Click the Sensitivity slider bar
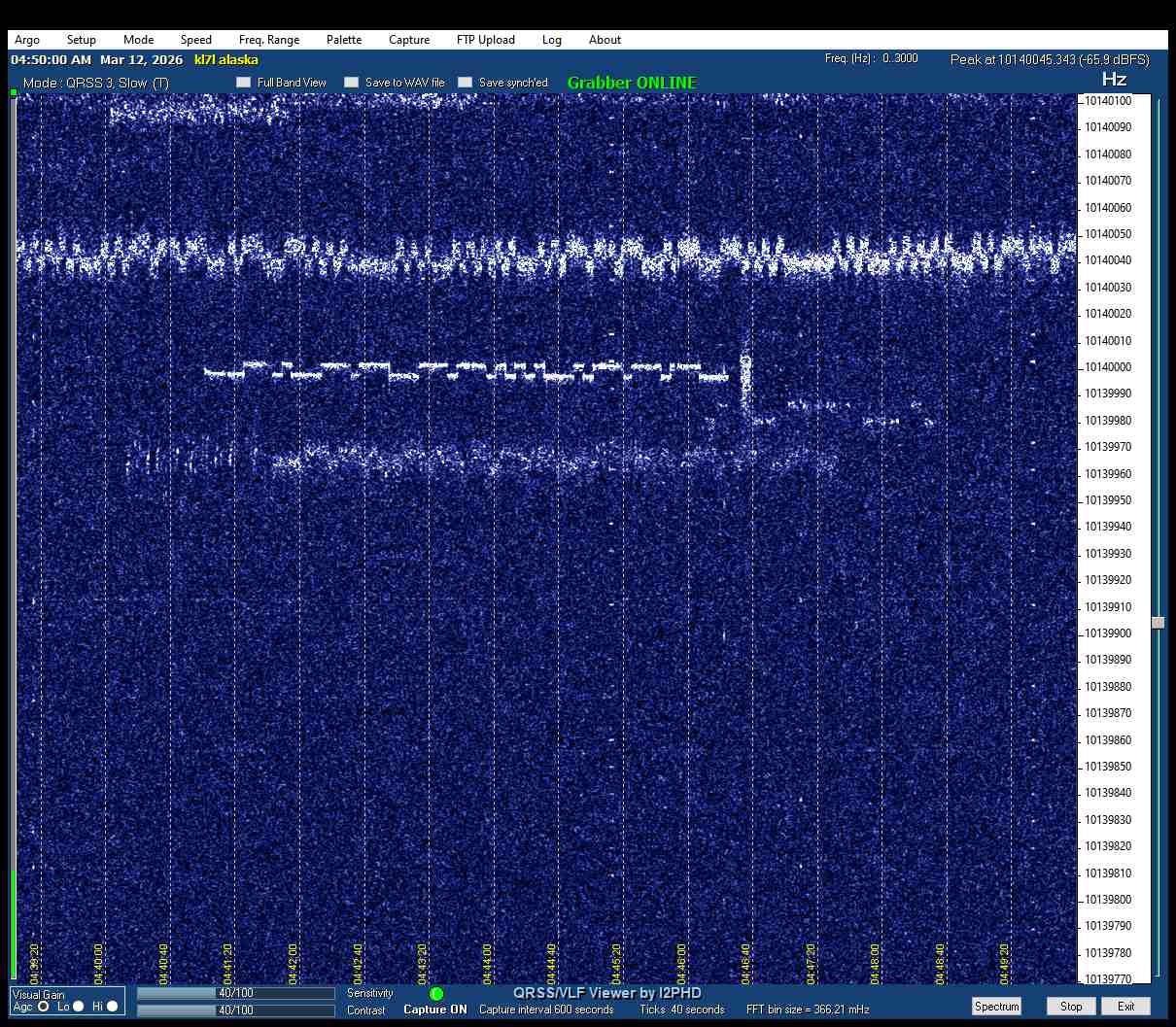 coord(235,993)
